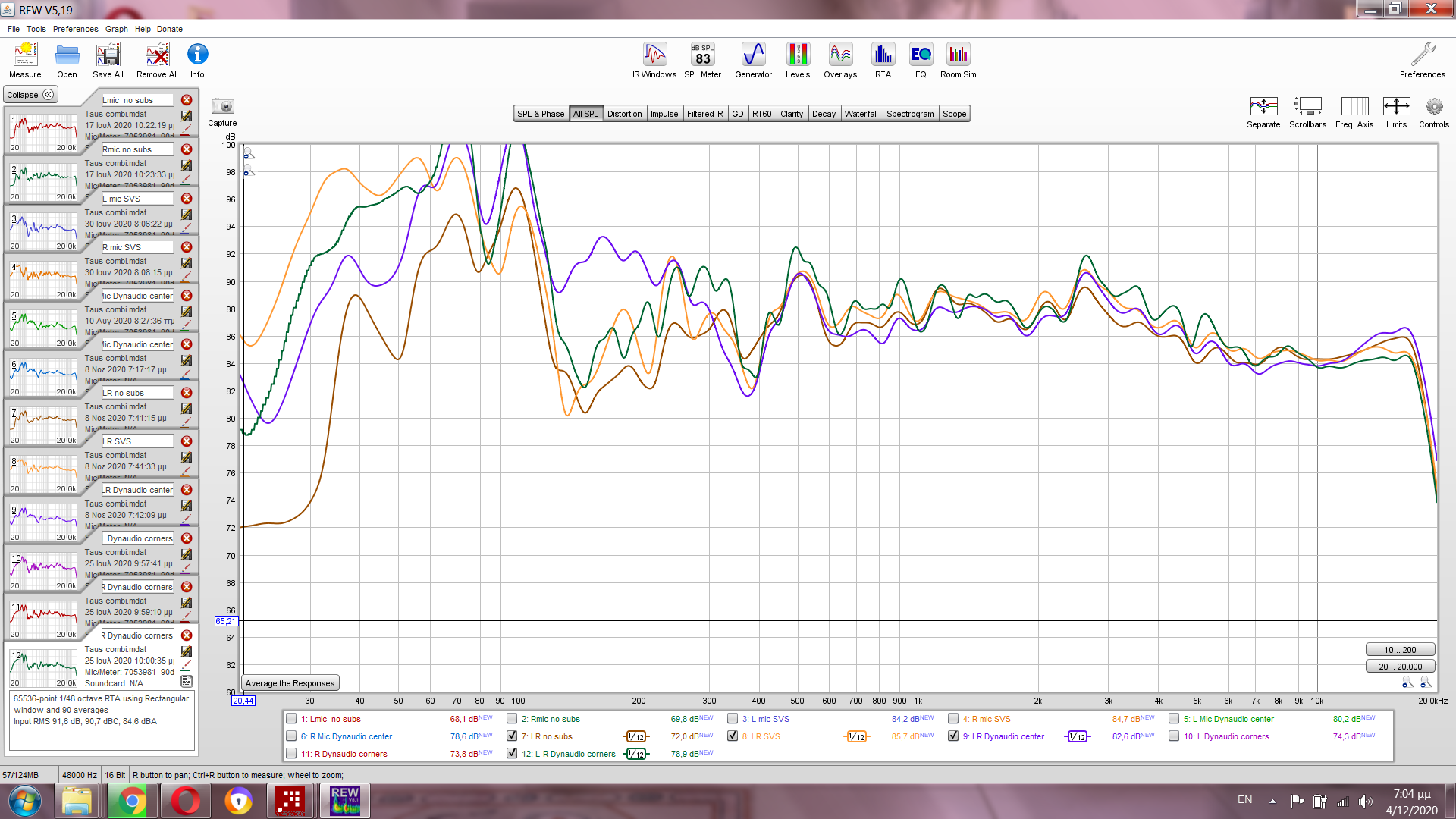Click the Capture camera icon
The height and width of the screenshot is (819, 1456).
coord(222,107)
